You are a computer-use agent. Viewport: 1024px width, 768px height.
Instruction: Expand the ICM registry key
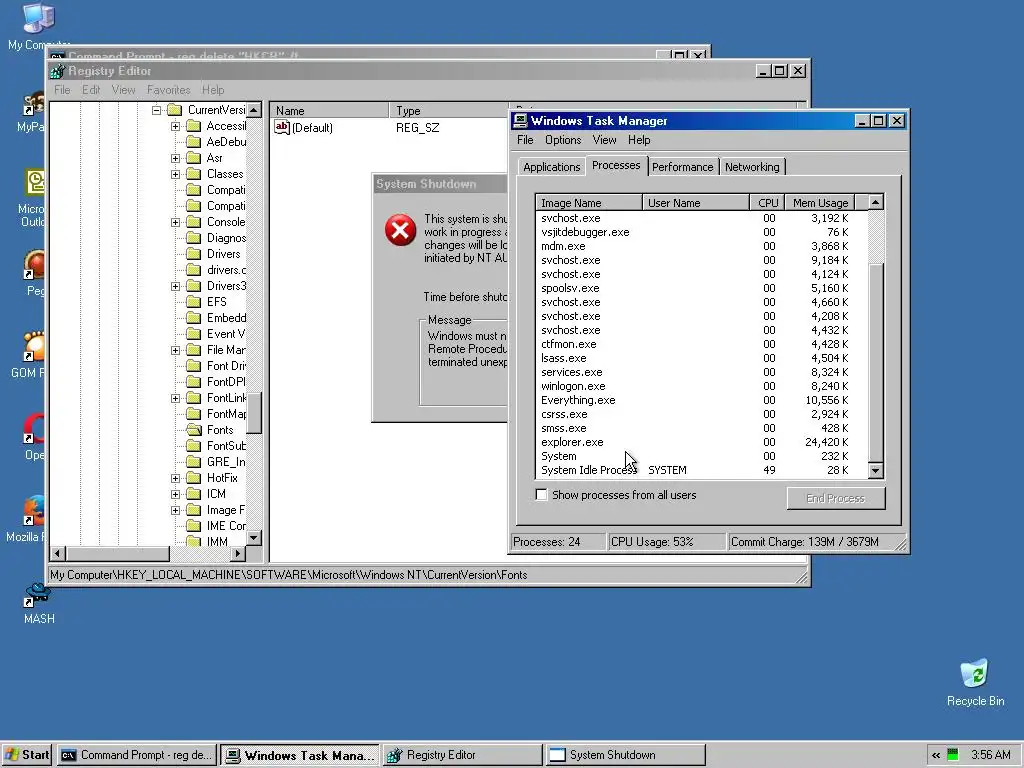click(x=175, y=494)
